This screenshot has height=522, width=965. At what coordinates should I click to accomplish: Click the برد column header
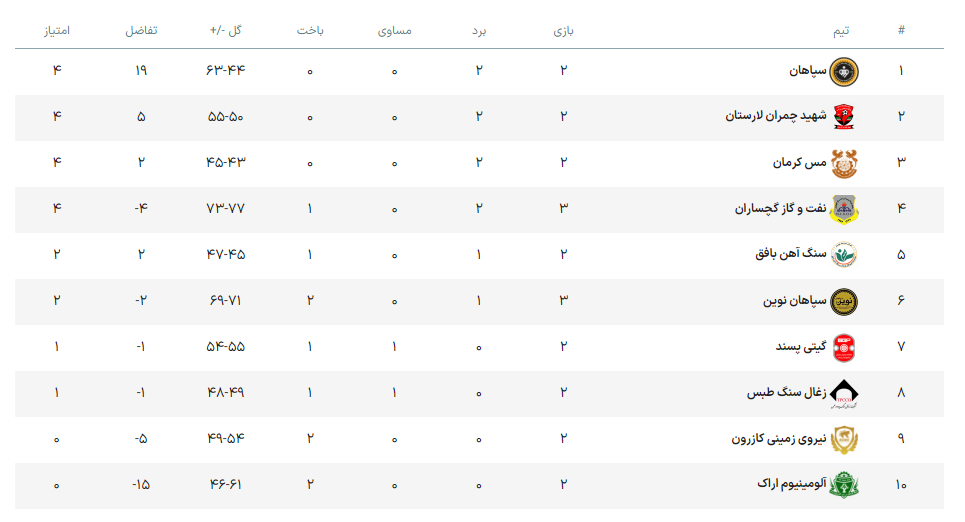[x=479, y=31]
